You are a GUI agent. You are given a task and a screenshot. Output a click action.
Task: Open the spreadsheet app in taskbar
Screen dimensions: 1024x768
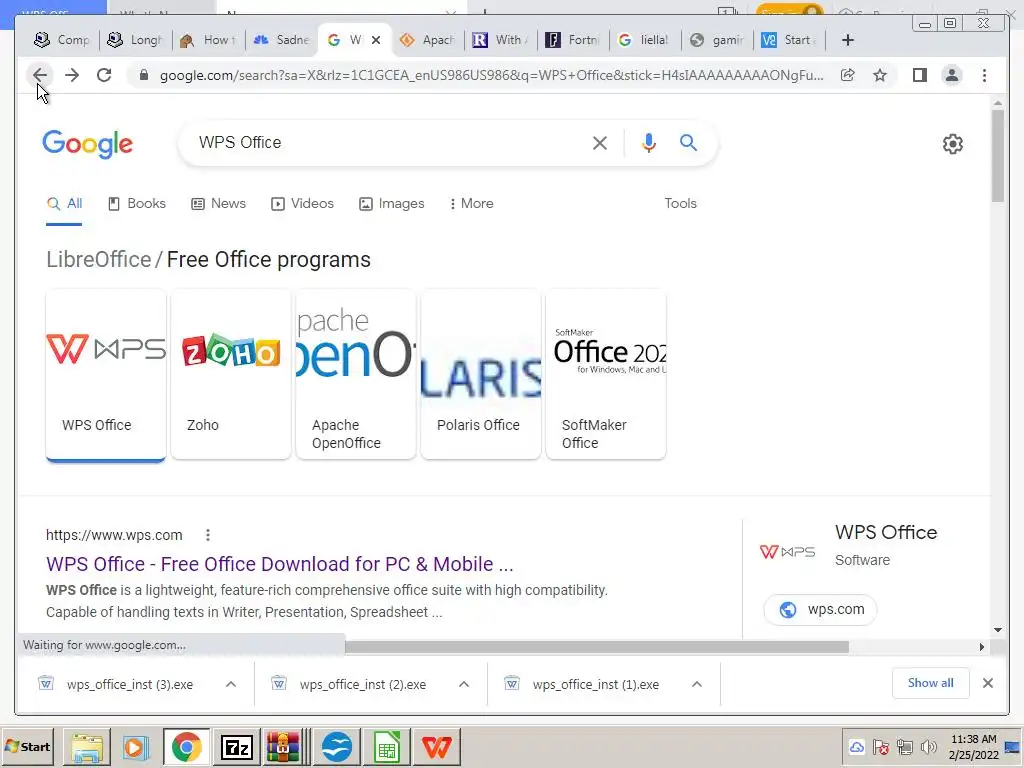coord(387,746)
